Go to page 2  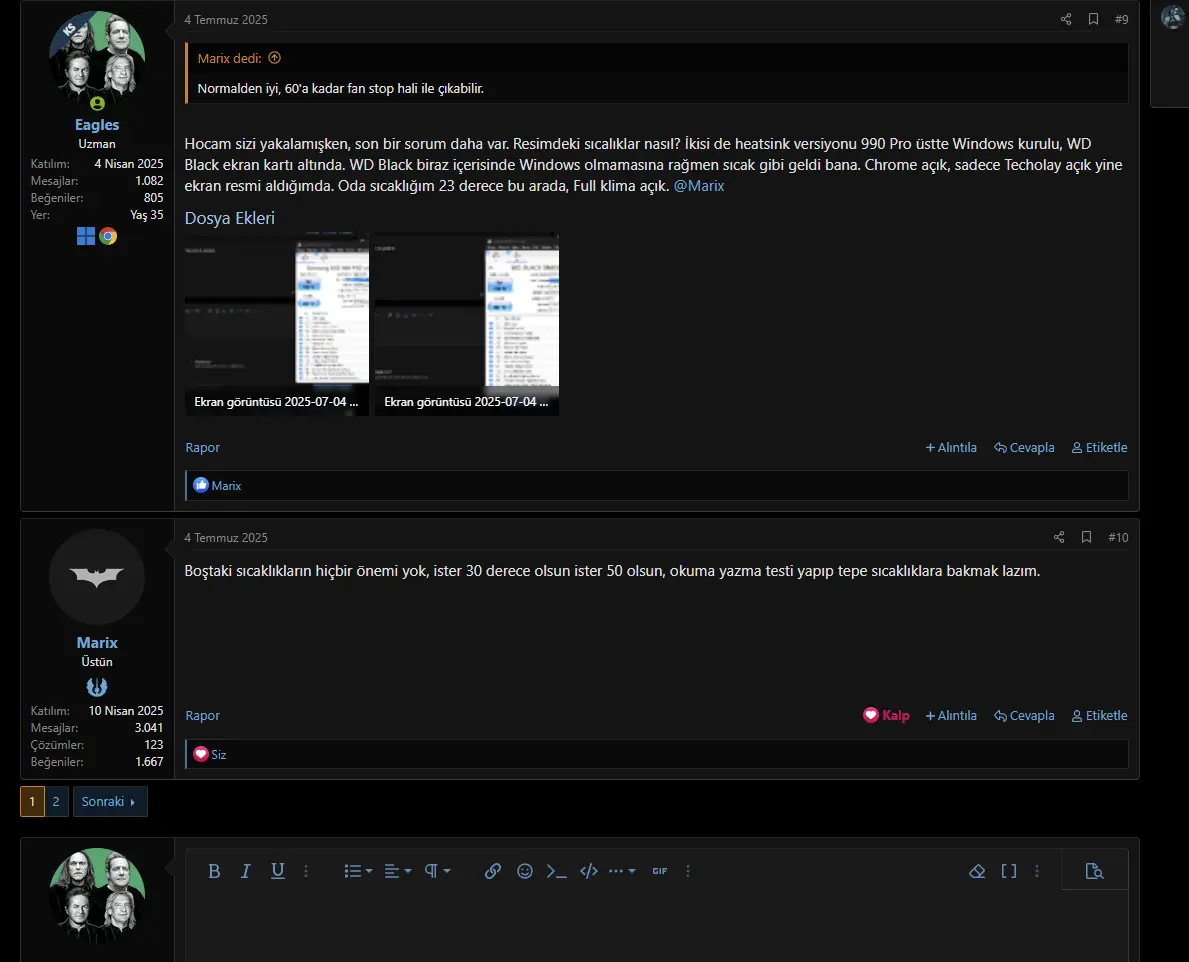(x=55, y=801)
